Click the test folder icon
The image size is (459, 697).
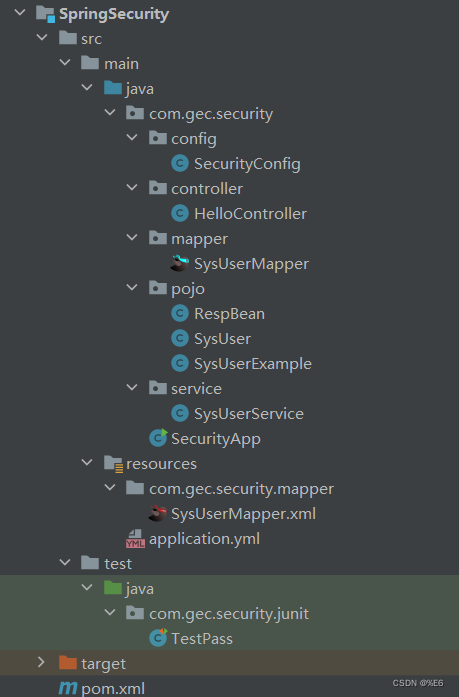pos(90,563)
